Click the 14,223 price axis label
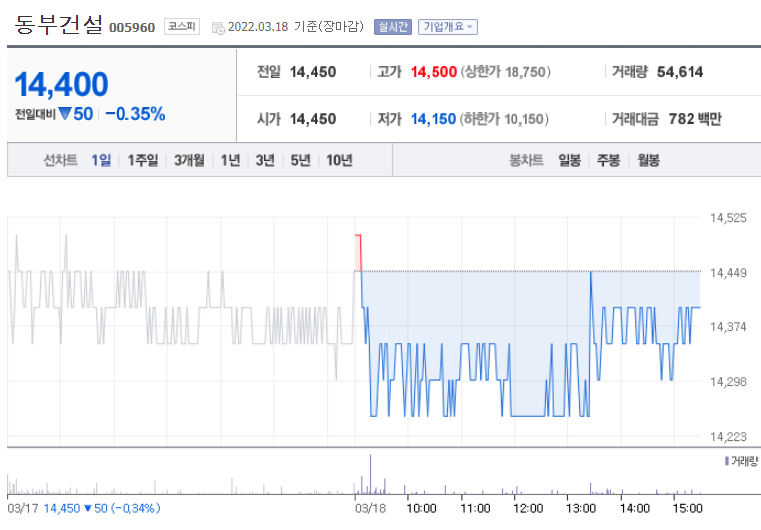This screenshot has width=761, height=530. (728, 437)
